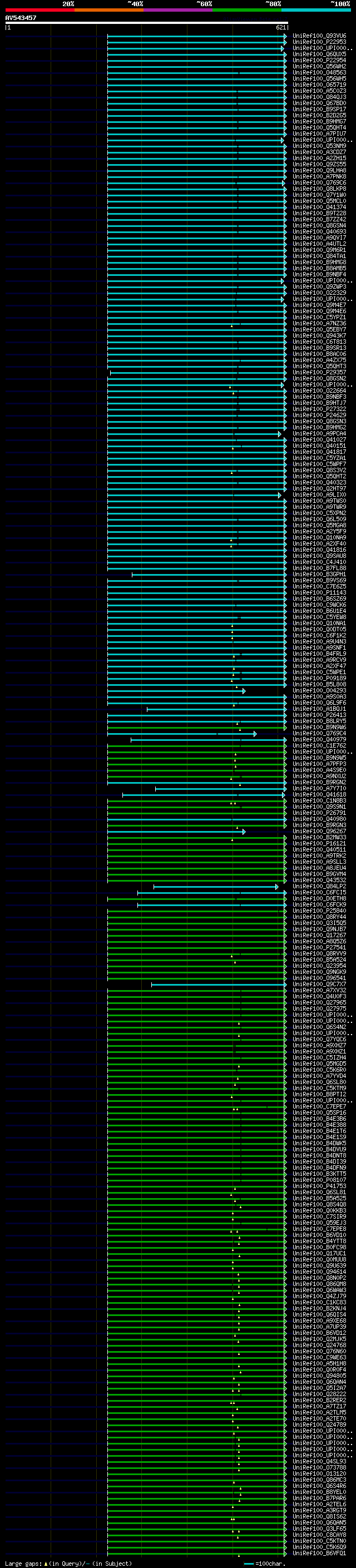Open hit UniRef100_O48563
This screenshot has width=356, height=1568.
pyautogui.click(x=319, y=72)
